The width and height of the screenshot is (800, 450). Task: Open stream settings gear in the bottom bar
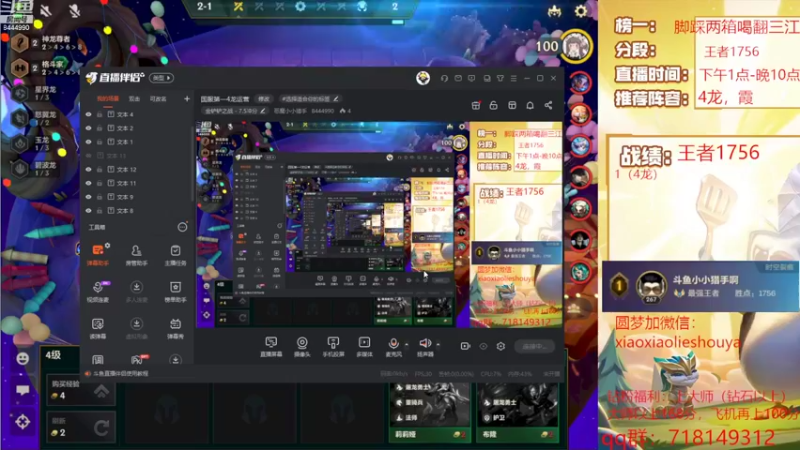point(501,346)
